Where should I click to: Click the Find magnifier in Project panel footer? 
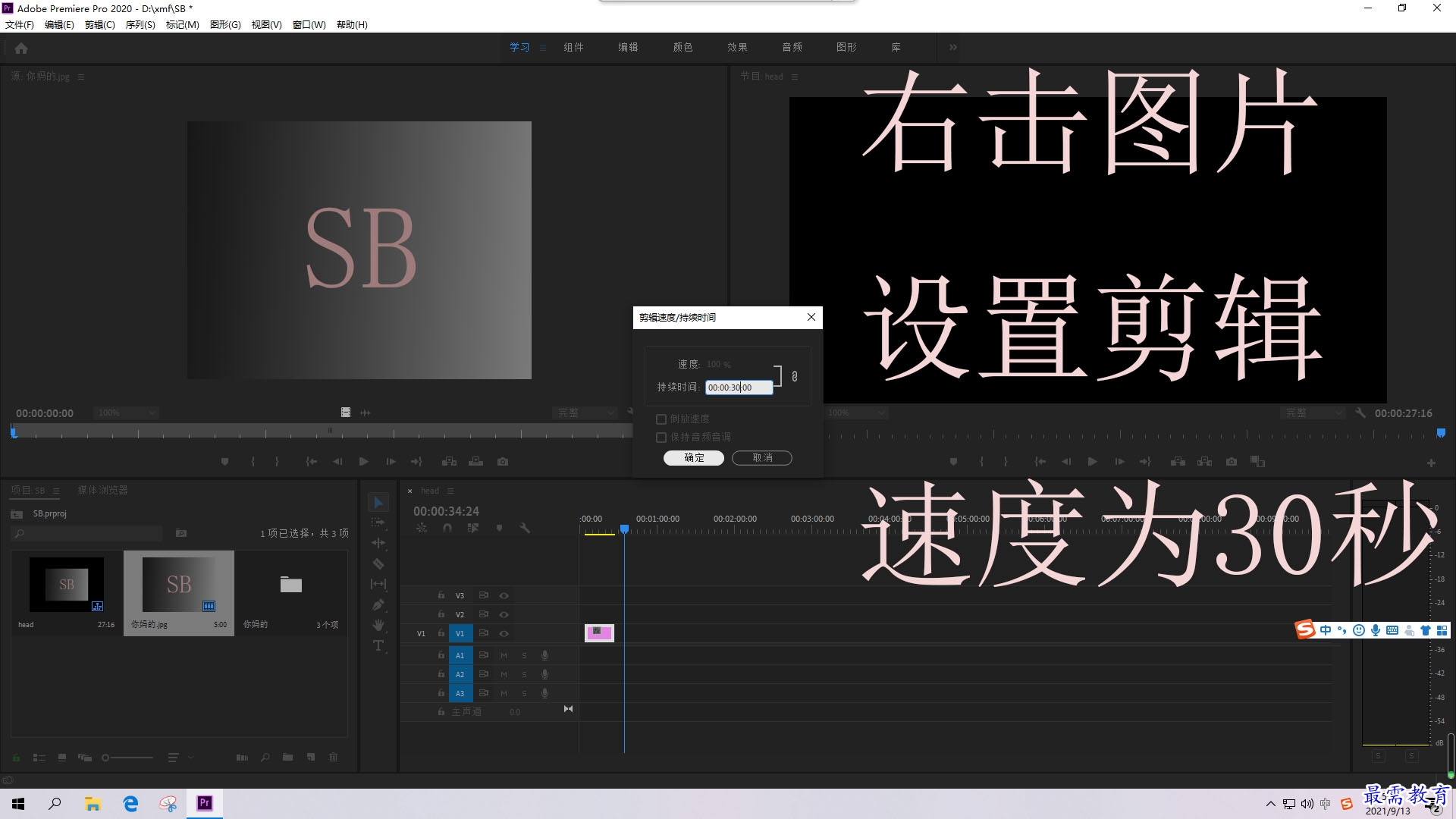[265, 757]
